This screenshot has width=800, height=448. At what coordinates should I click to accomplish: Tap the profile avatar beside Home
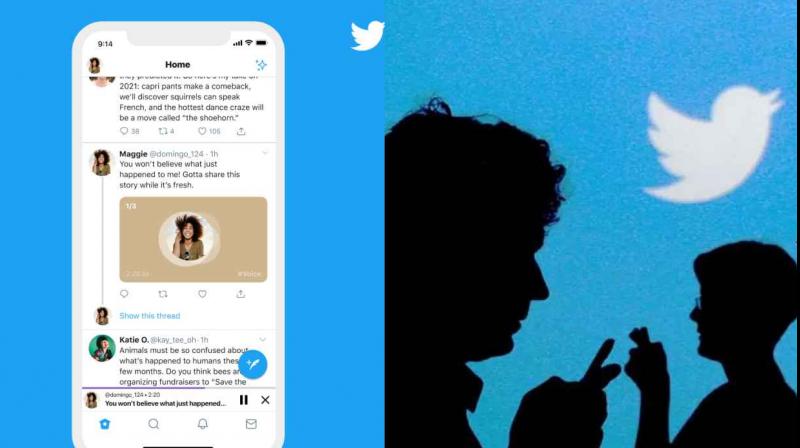coord(94,65)
